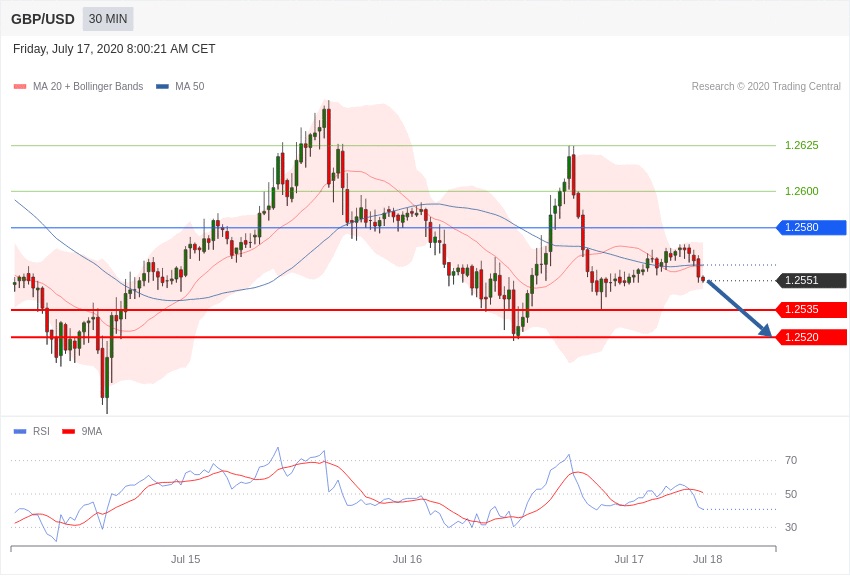Select the Jul 15 date label
The height and width of the screenshot is (576, 850).
[x=185, y=559]
